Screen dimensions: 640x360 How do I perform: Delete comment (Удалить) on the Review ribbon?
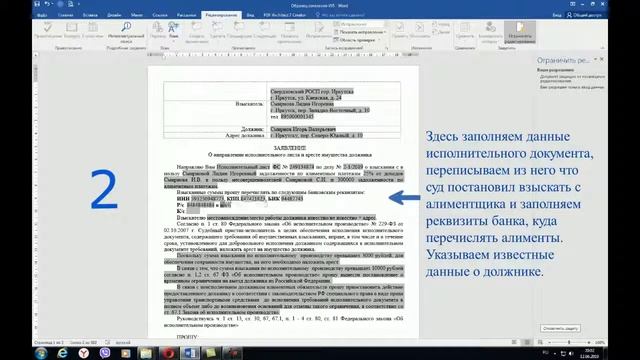[x=217, y=31]
